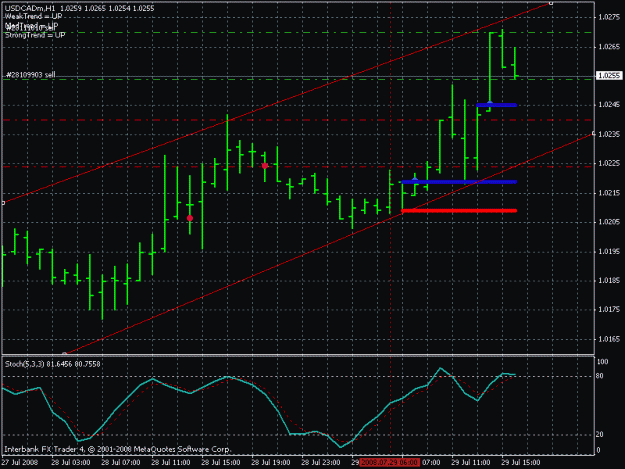Click the highlighted current price 1.0255 tag
The image size is (625, 469).
point(608,75)
